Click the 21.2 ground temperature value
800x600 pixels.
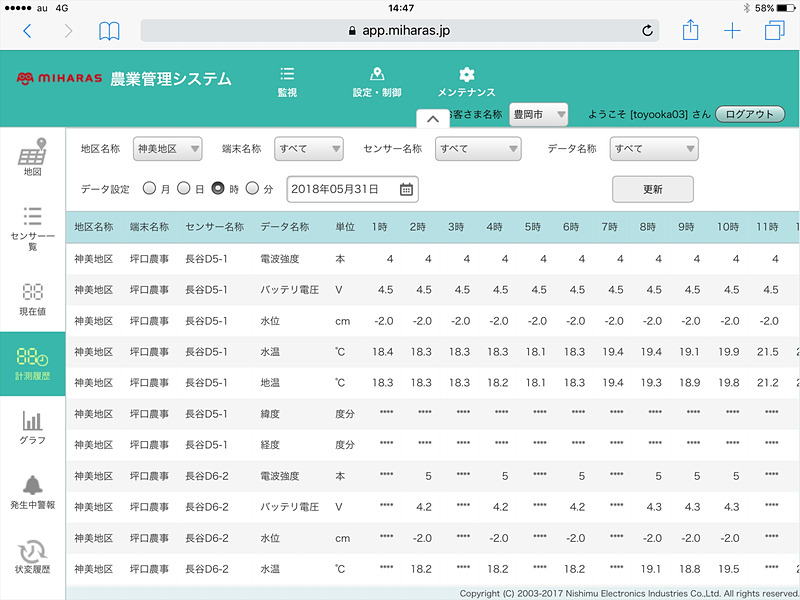[768, 383]
